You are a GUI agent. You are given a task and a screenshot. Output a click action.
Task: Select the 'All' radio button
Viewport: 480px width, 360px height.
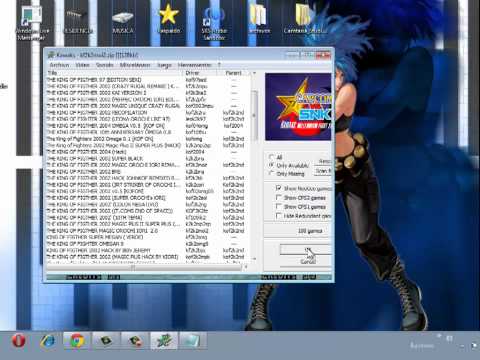271,157
